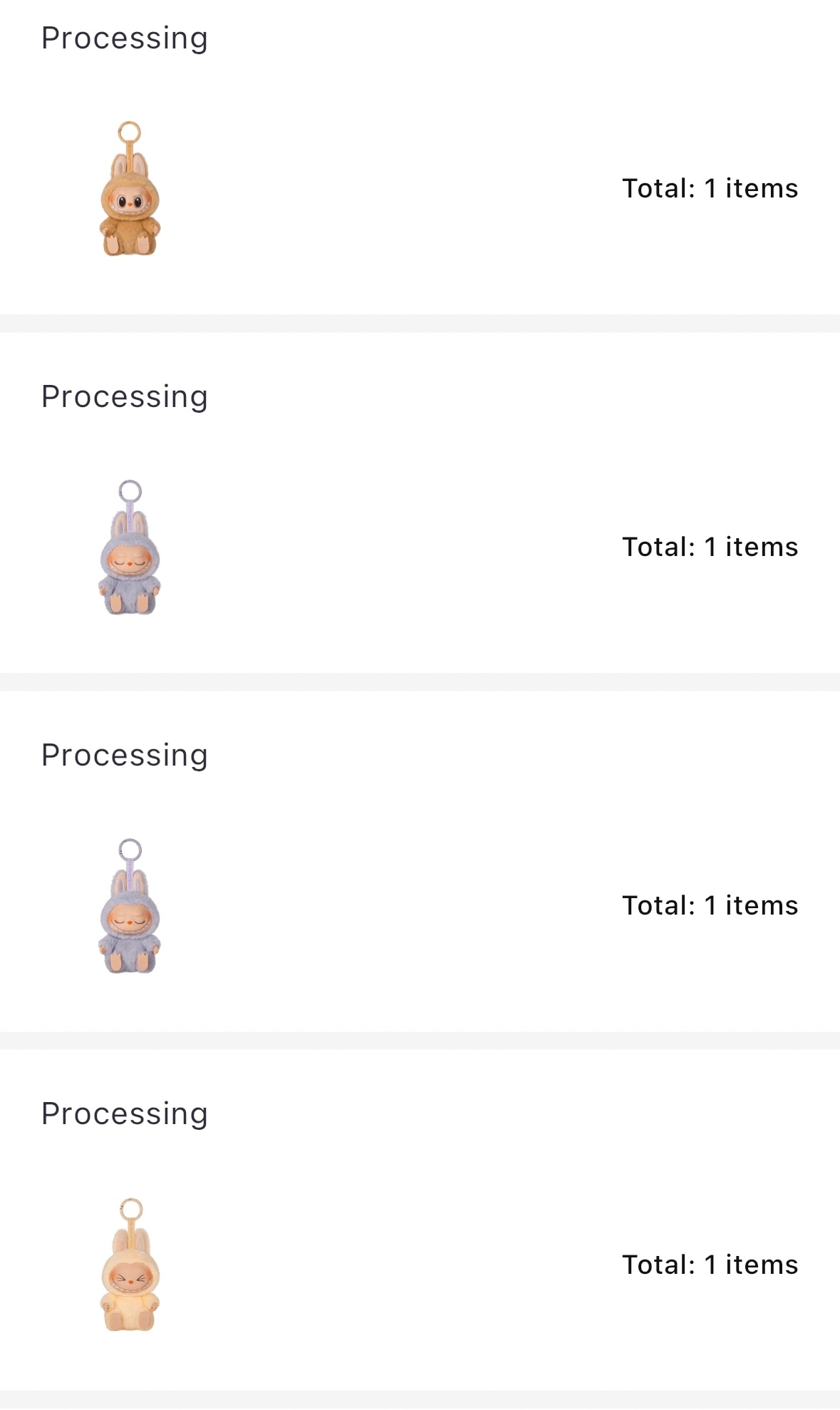This screenshot has width=840, height=1410.
Task: Click Total: 1 items for first gray plush
Action: pos(710,547)
